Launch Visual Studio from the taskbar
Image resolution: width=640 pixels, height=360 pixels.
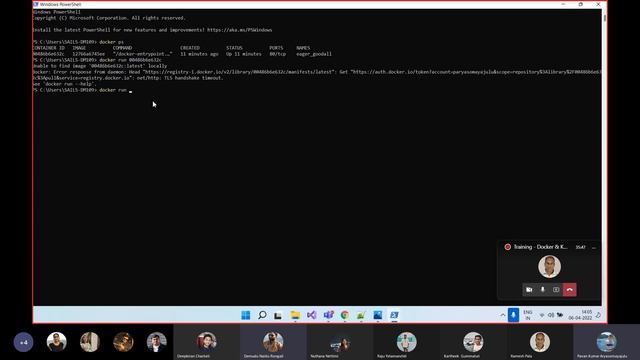pyautogui.click(x=312, y=315)
